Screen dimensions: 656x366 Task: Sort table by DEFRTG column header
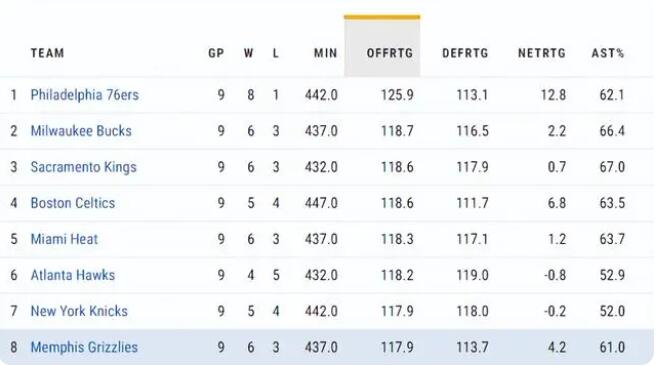click(465, 53)
